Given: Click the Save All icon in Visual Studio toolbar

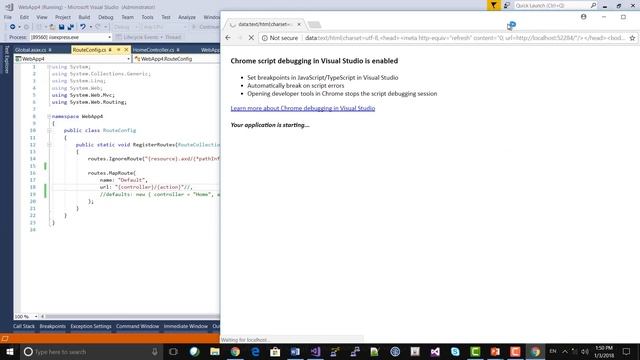Looking at the screenshot, I should pos(71,27).
